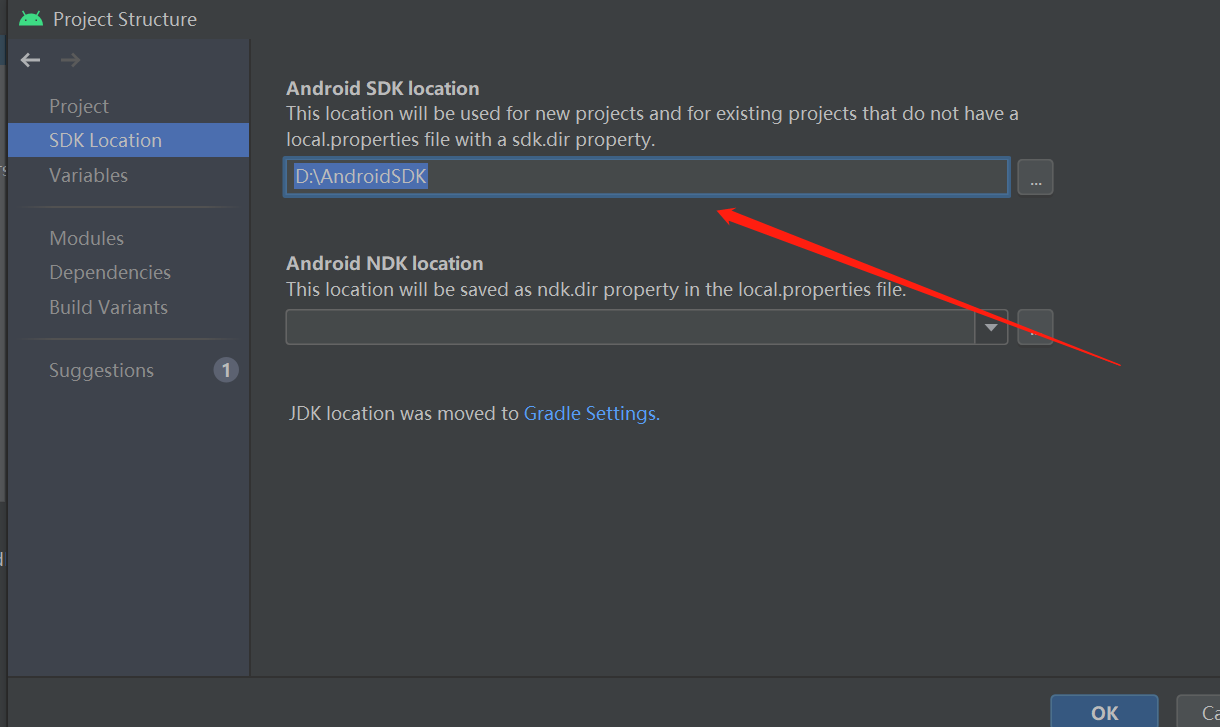Open the Gradle Settings link
Image resolution: width=1220 pixels, height=727 pixels.
coord(591,413)
